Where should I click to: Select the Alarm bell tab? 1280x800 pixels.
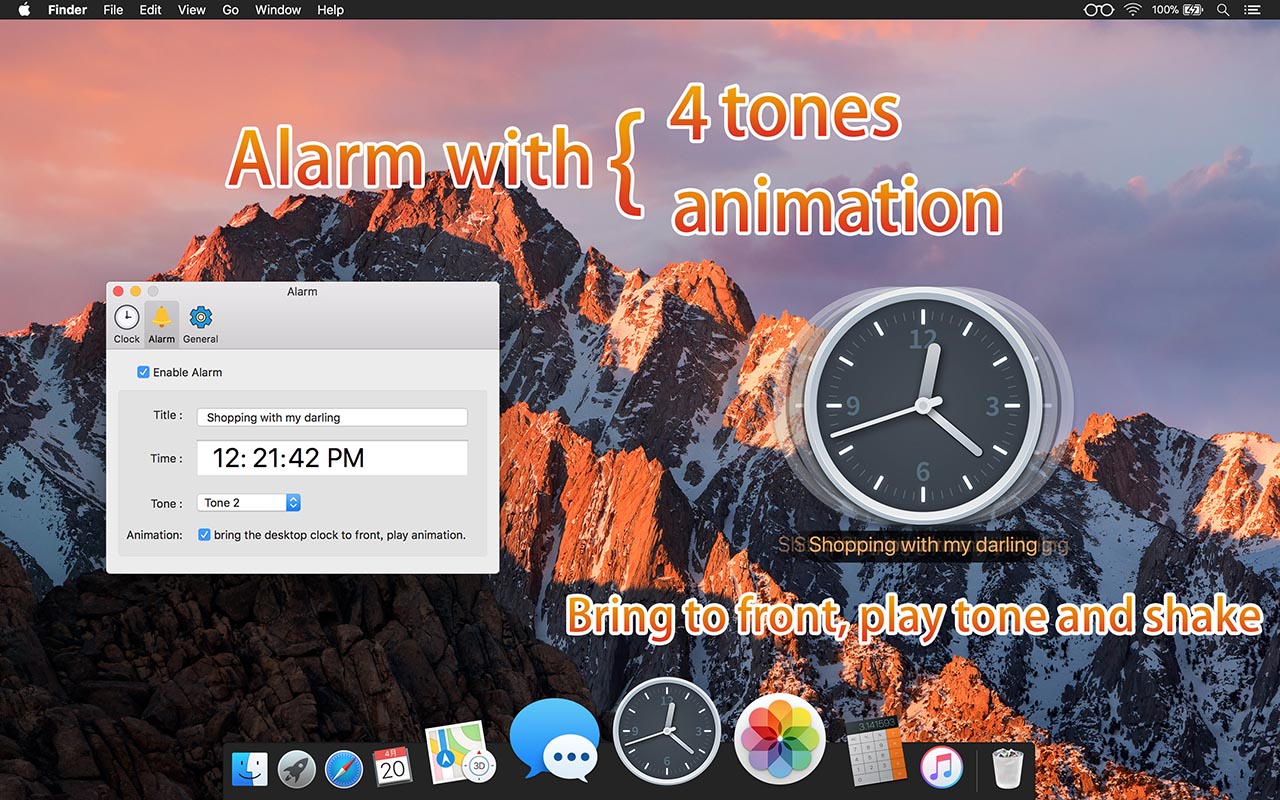(x=162, y=325)
